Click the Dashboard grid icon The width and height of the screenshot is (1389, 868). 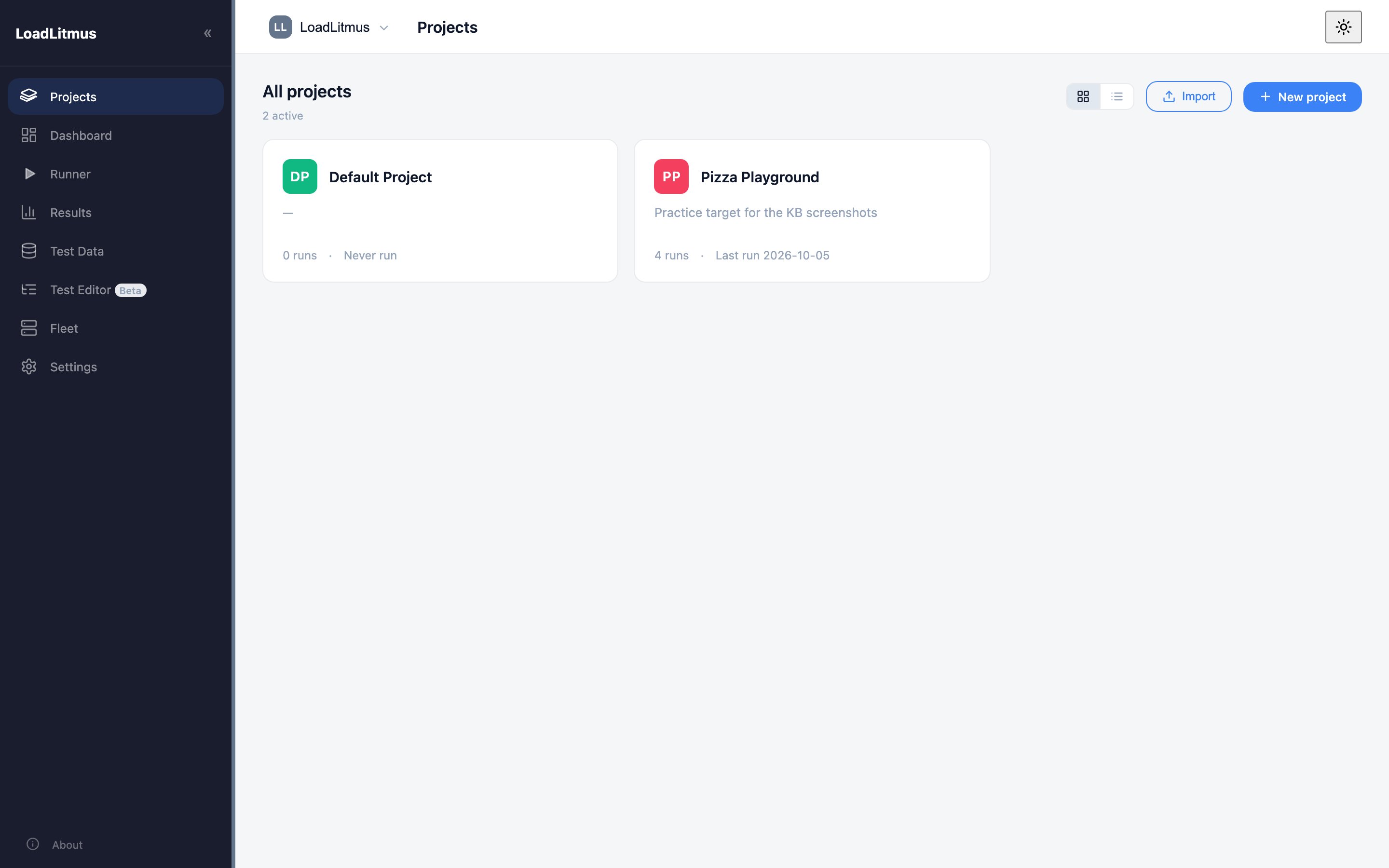[x=29, y=135]
